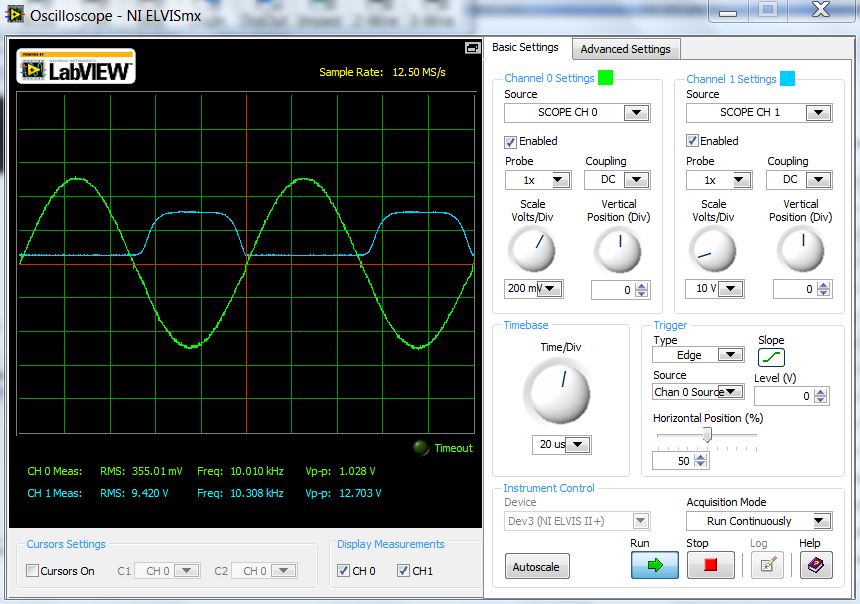
Task: Click the Channel 0 Vertical Position value field
Action: 613,290
